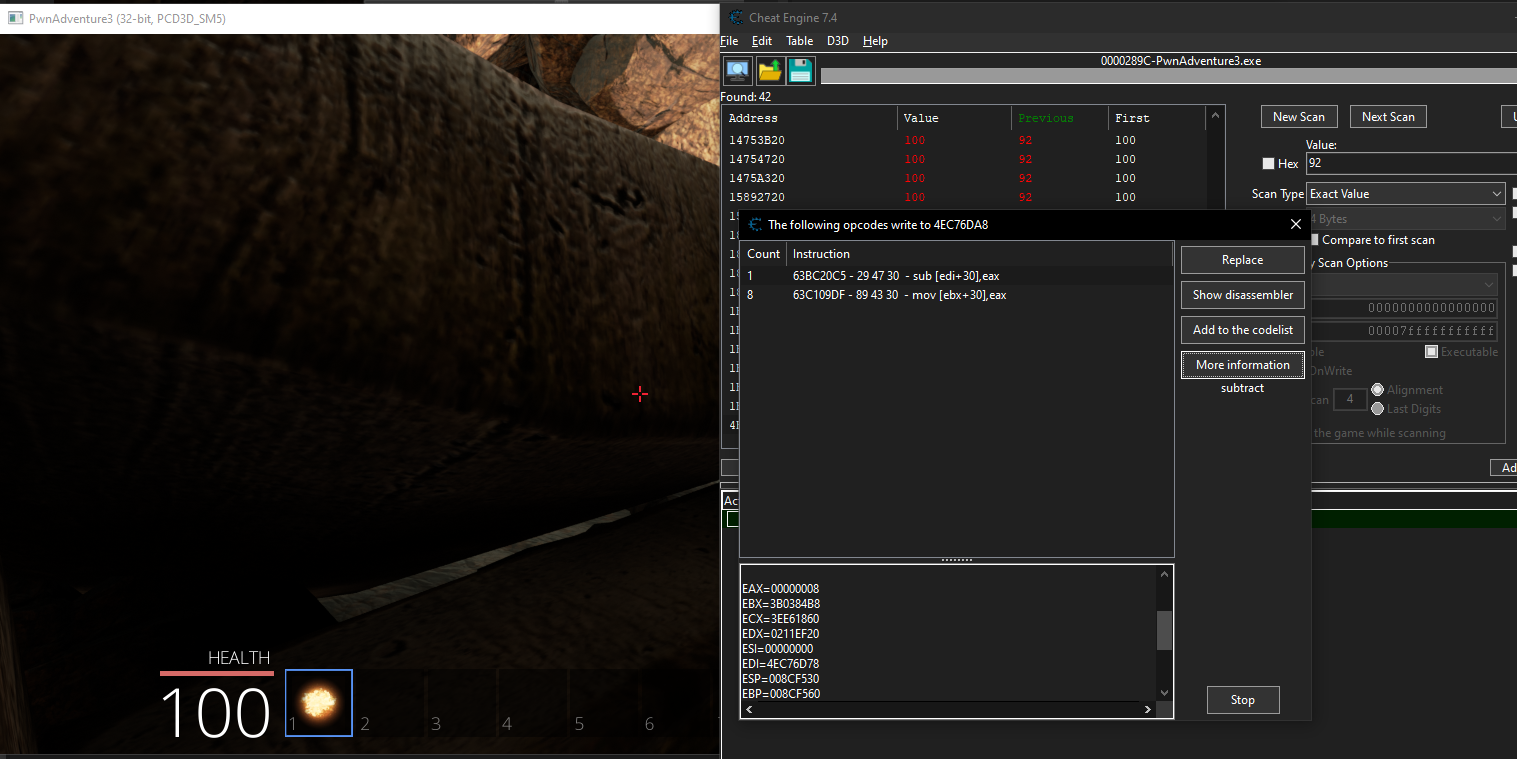Select hotbar slot 2 in PwnAdventure3
Viewport: 1517px width, 759px height.
390,703
